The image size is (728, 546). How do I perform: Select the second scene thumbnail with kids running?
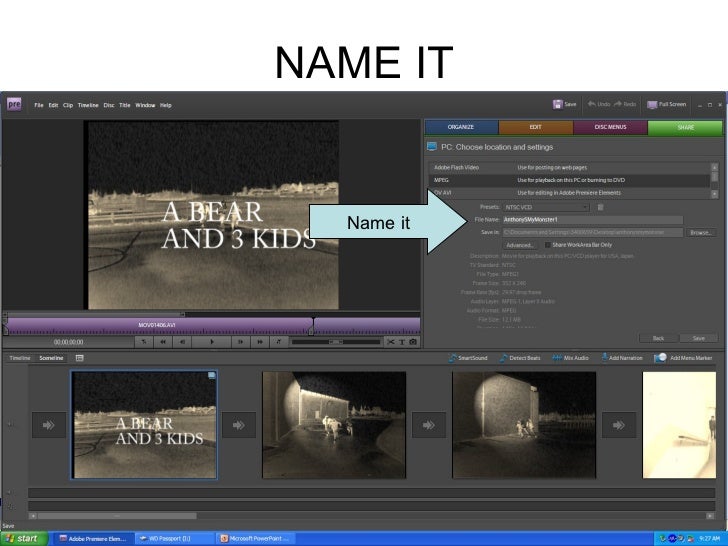(334, 425)
